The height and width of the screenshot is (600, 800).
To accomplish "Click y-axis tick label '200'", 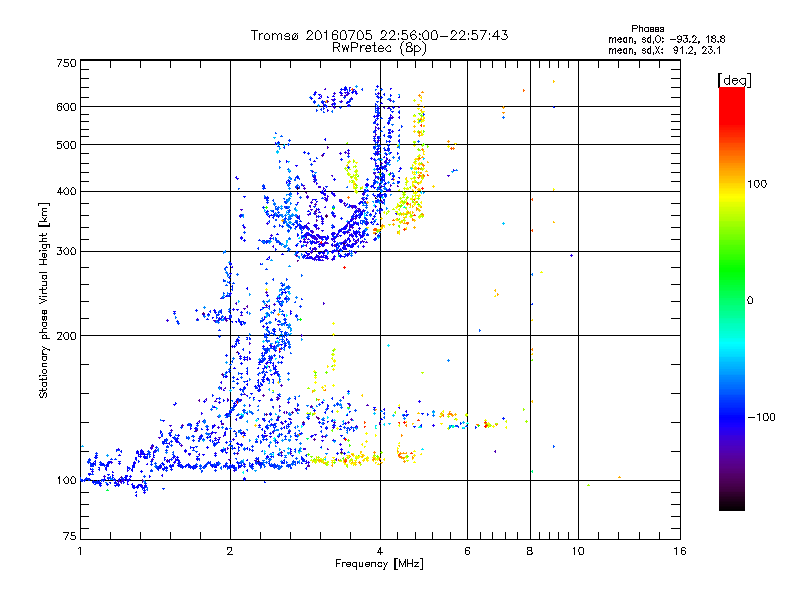I will tap(66, 336).
